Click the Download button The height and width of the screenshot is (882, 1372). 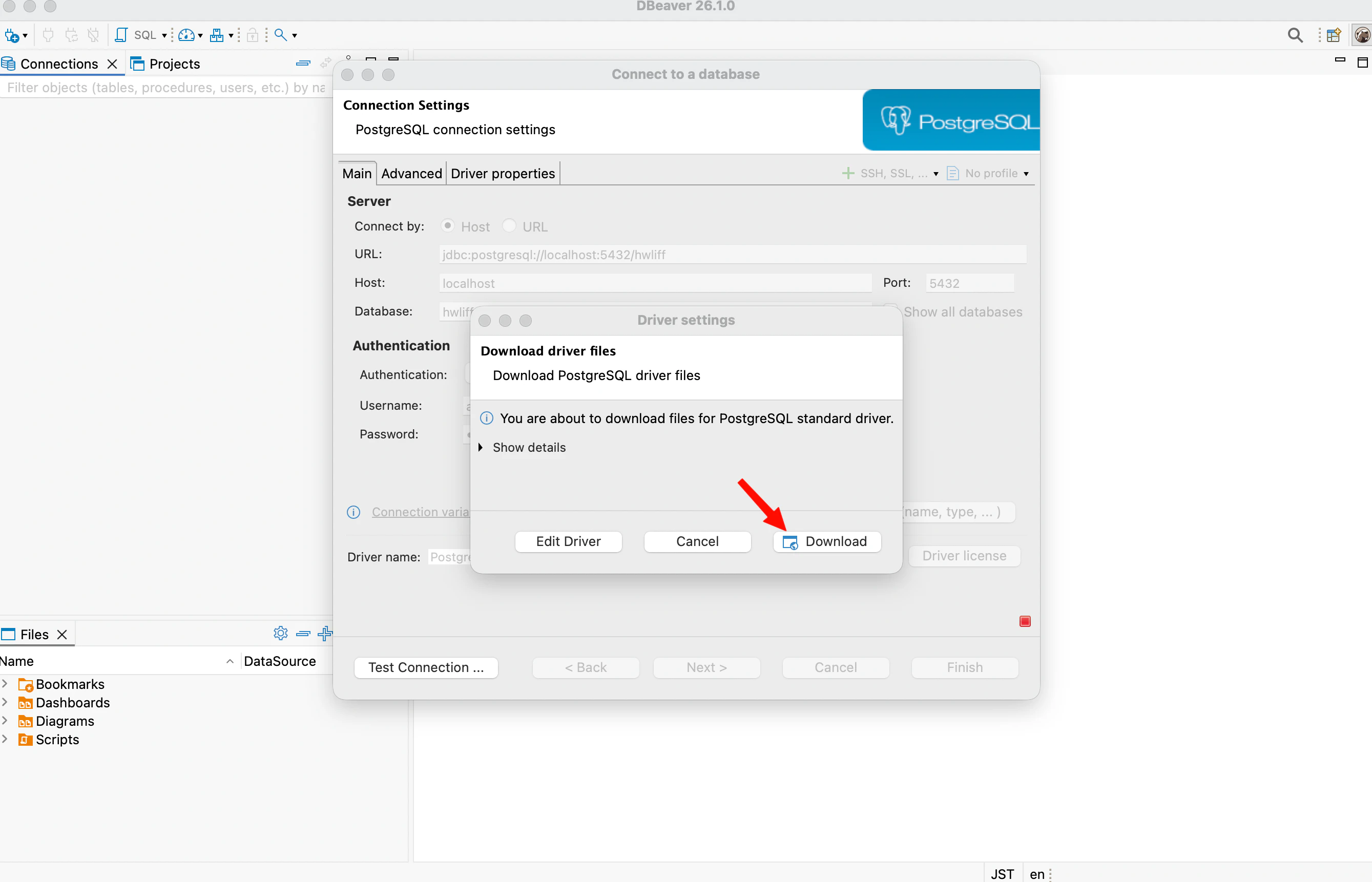(827, 541)
